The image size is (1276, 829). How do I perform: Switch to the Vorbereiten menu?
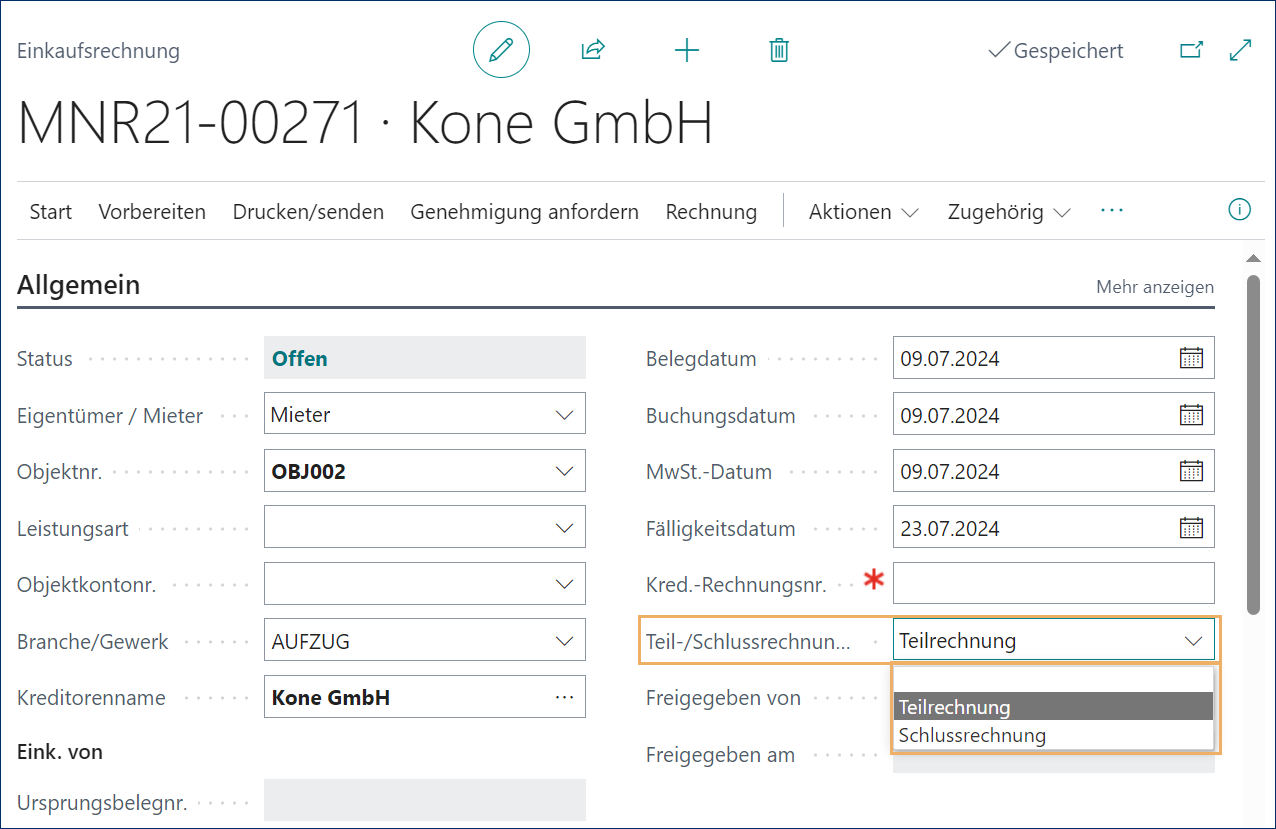(x=151, y=211)
